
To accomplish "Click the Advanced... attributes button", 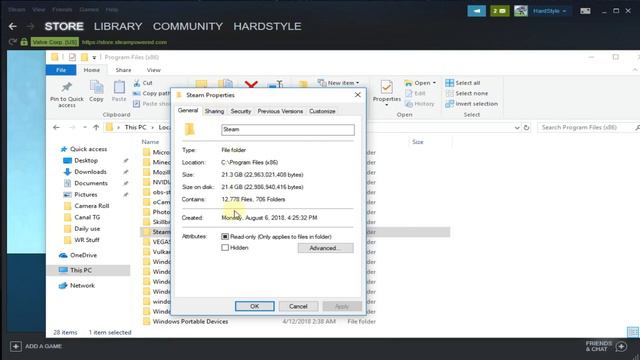I will [x=325, y=248].
